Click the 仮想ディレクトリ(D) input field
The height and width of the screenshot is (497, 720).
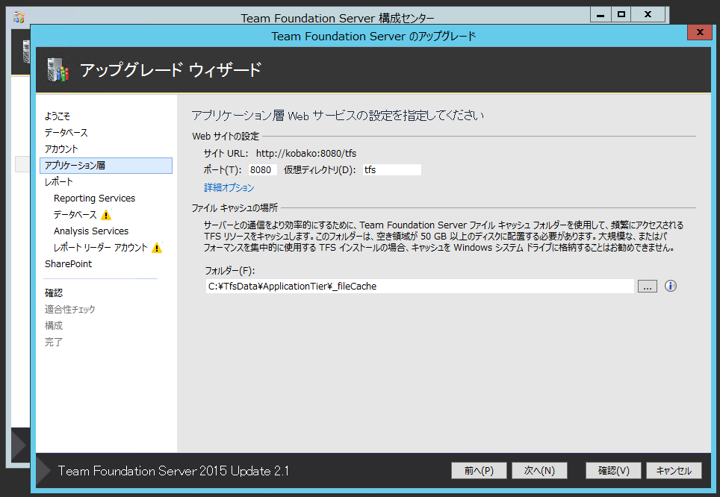(x=392, y=170)
